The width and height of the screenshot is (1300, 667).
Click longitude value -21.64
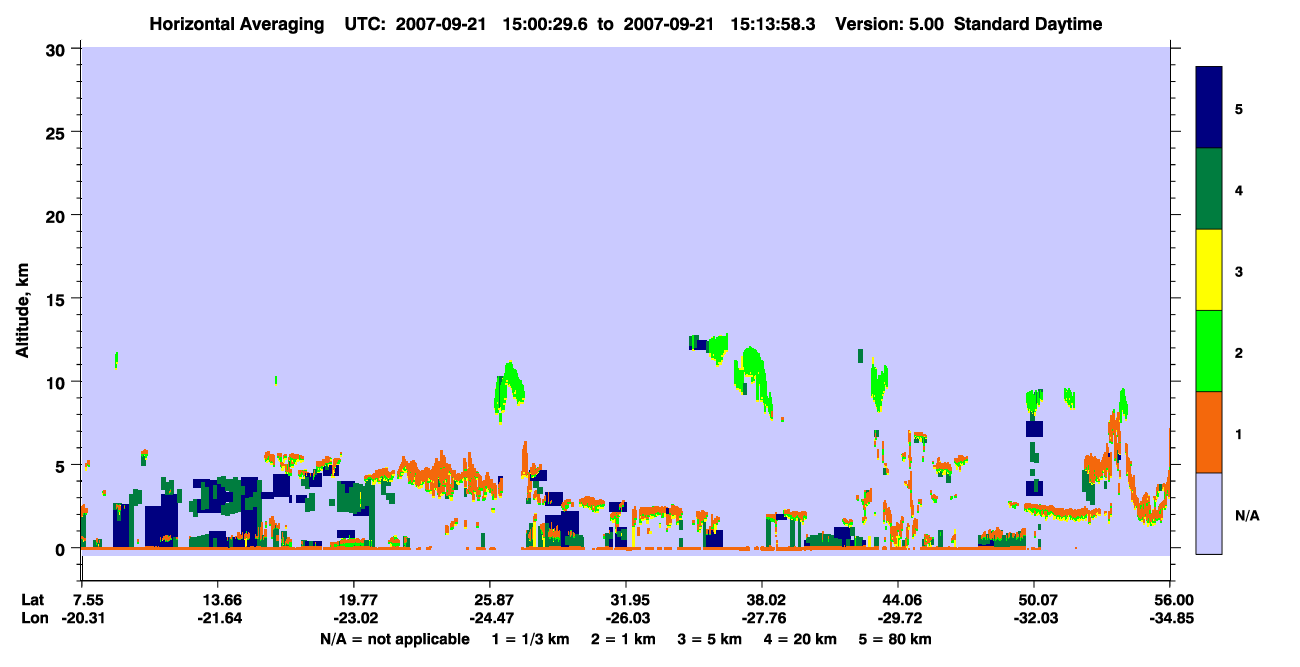point(217,618)
